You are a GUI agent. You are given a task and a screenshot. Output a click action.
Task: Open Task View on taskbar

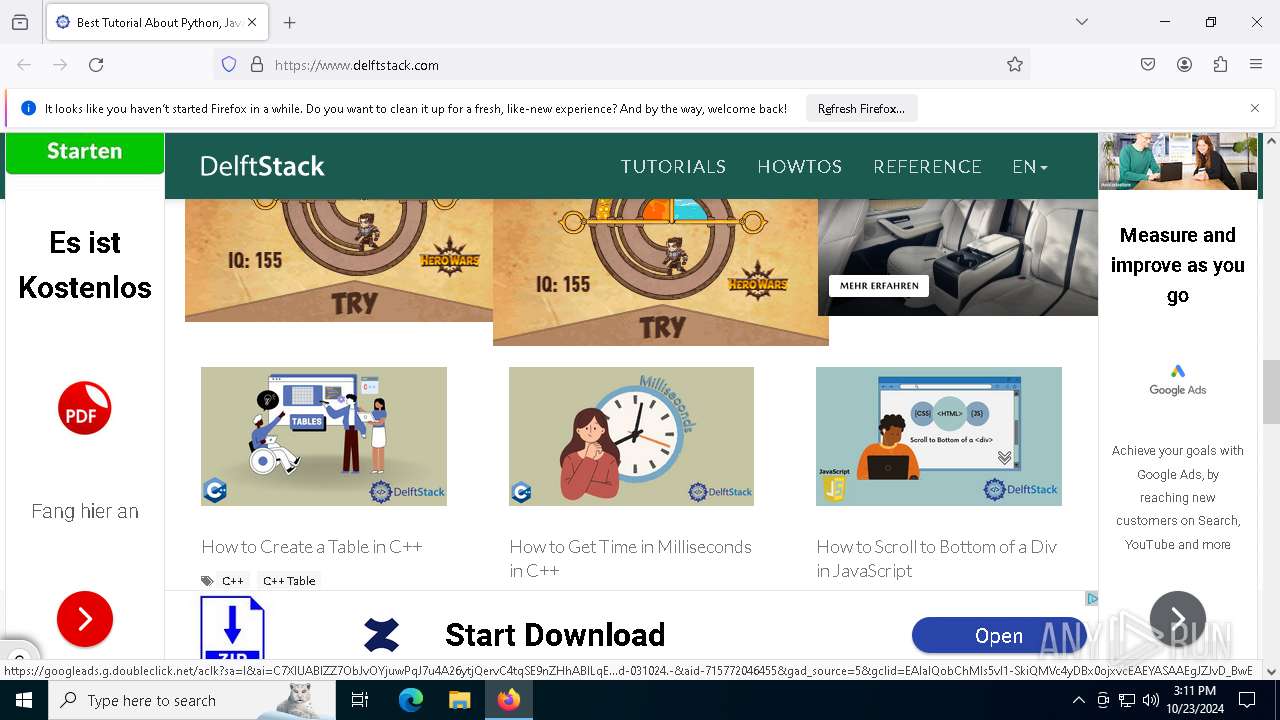(360, 700)
